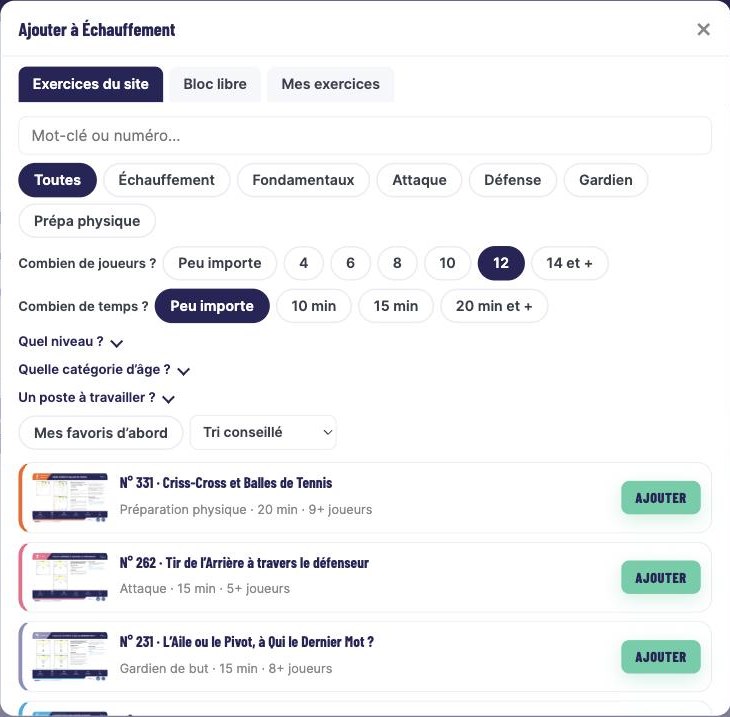The height and width of the screenshot is (717, 730).
Task: Open the Tri conseillé sort dropdown
Action: pyautogui.click(x=263, y=433)
